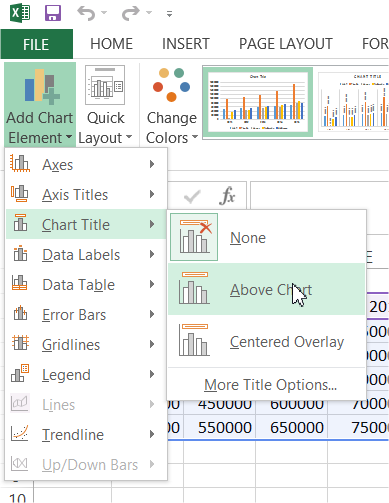The height and width of the screenshot is (503, 389).
Task: Open the Change Colors palette dropdown
Action: click(172, 104)
